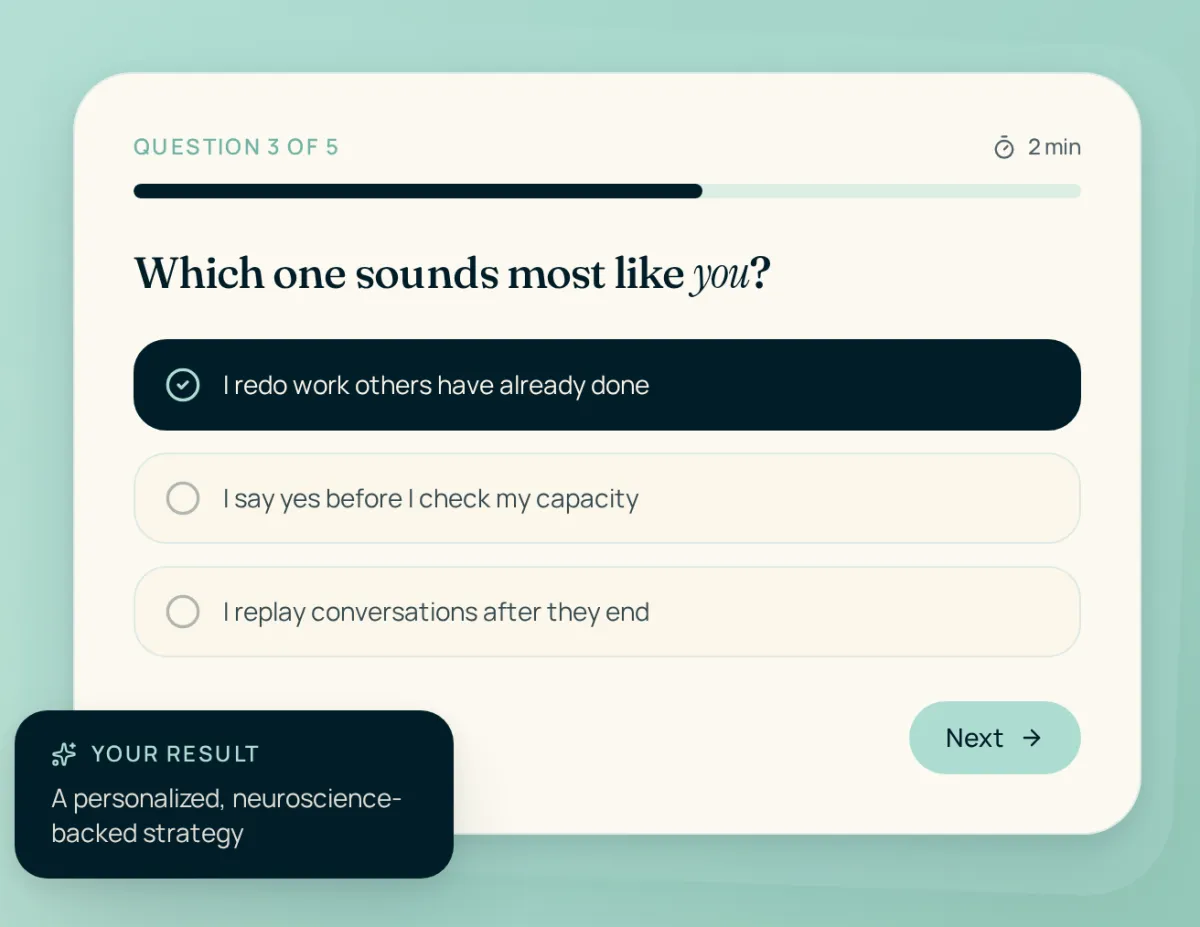This screenshot has height=927, width=1200.
Task: Click the 'Which one sounds most like you?' heading
Action: 452,273
